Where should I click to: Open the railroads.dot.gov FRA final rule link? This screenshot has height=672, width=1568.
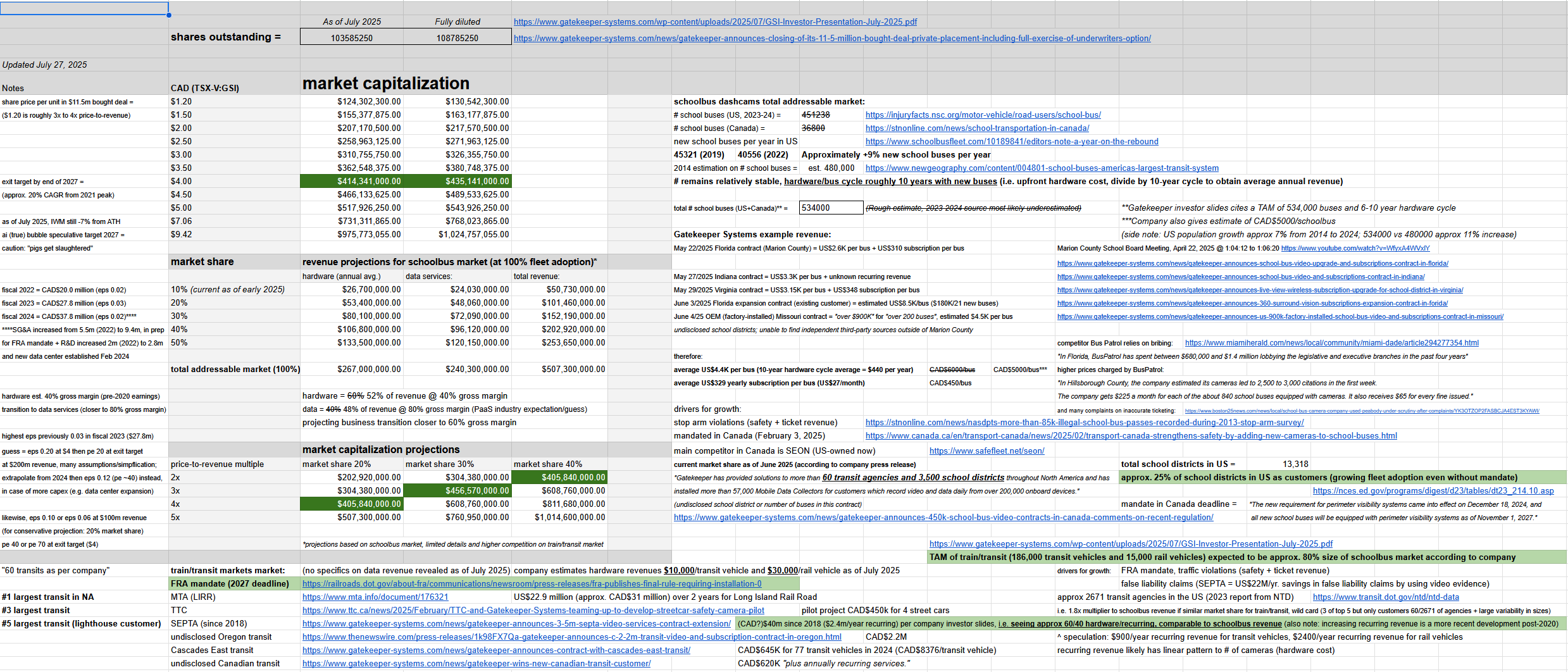point(532,584)
